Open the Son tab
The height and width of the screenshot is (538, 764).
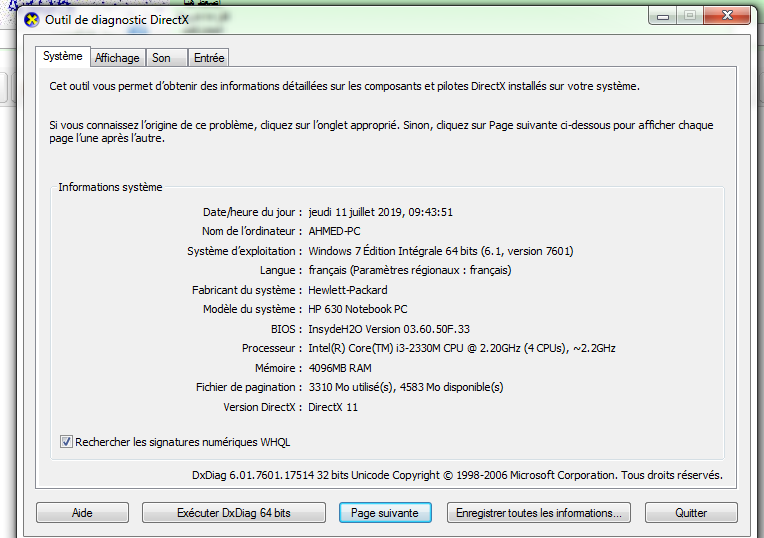pyautogui.click(x=161, y=58)
